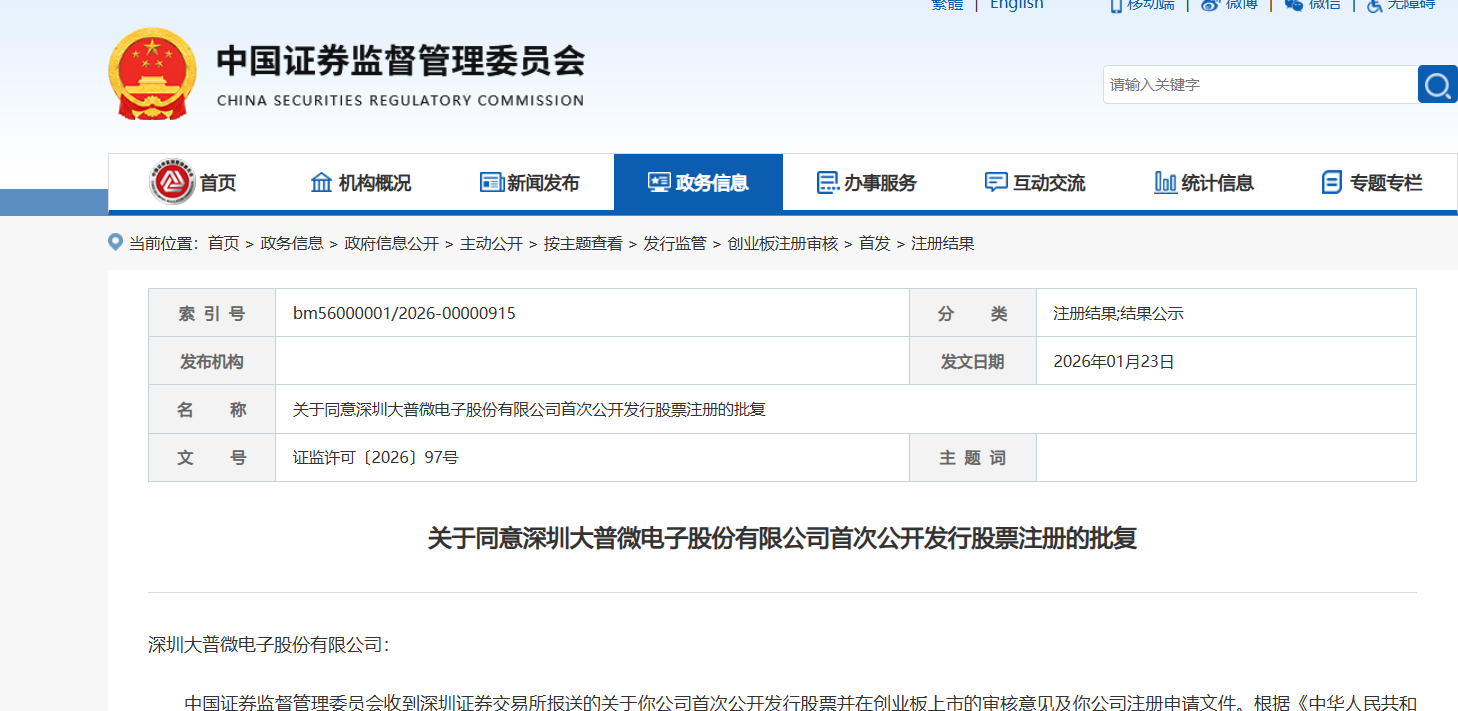Click the addressee line 深圳大普微电子股份有限公司:
The width and height of the screenshot is (1458, 711).
point(268,645)
